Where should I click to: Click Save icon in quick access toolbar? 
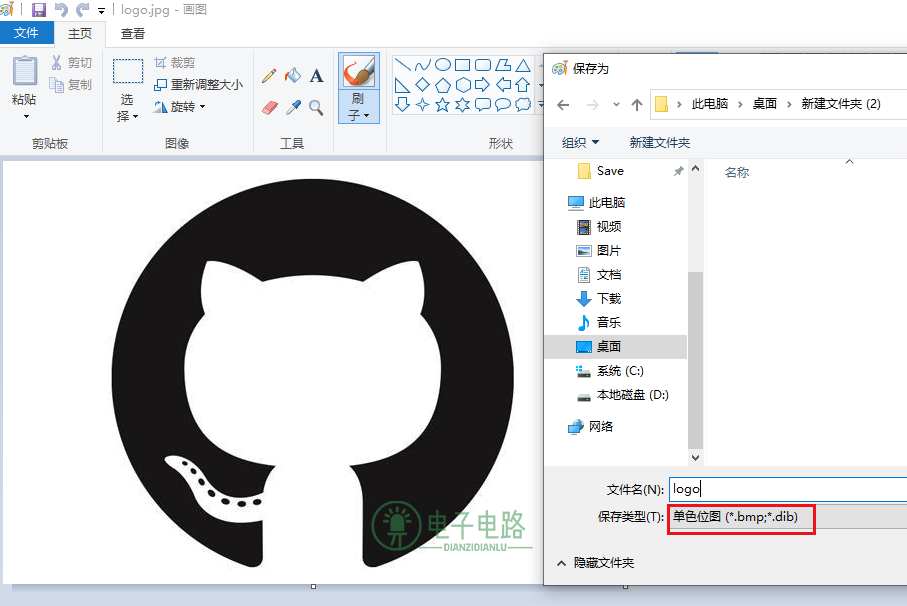click(x=39, y=10)
